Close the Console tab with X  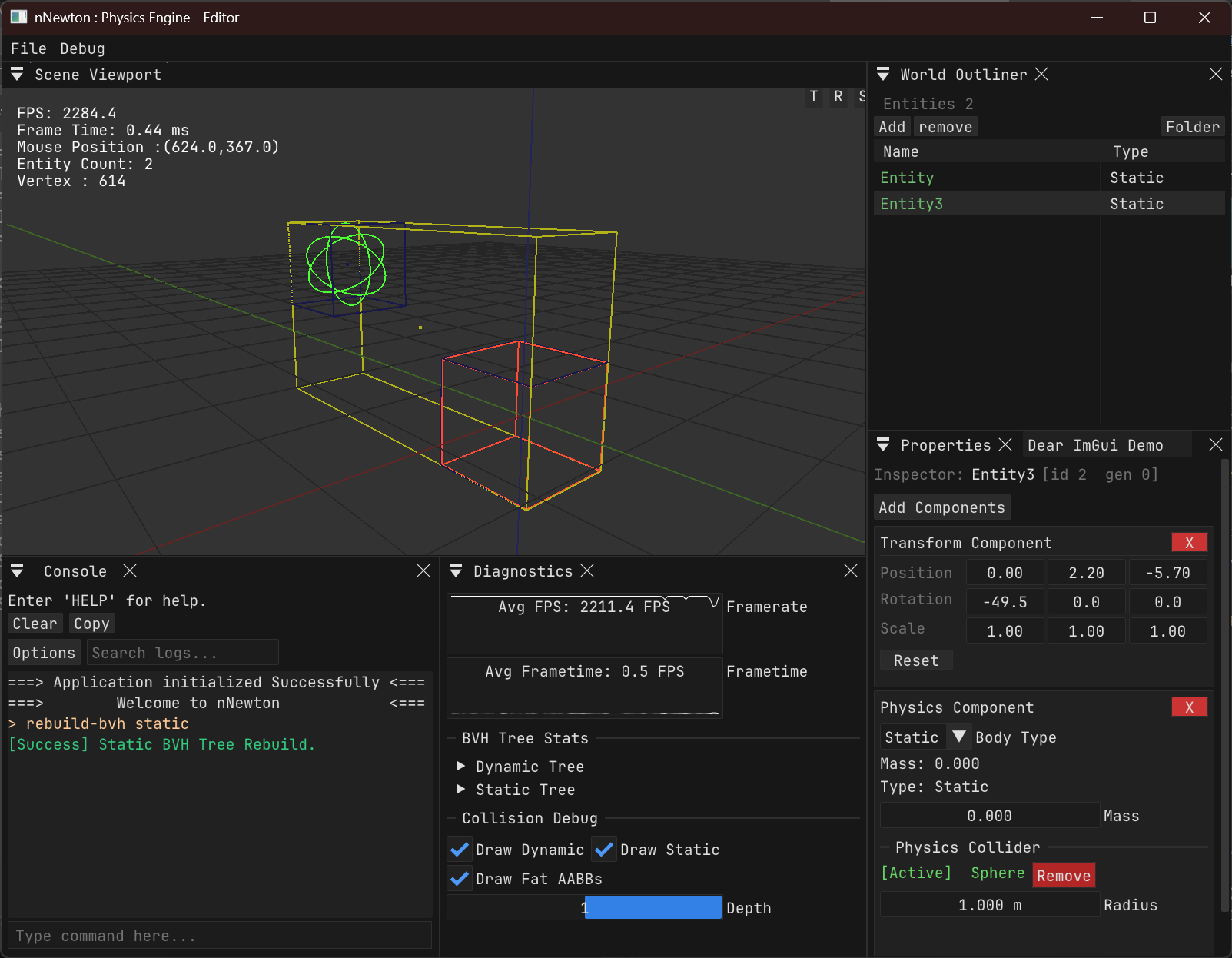[x=130, y=570]
